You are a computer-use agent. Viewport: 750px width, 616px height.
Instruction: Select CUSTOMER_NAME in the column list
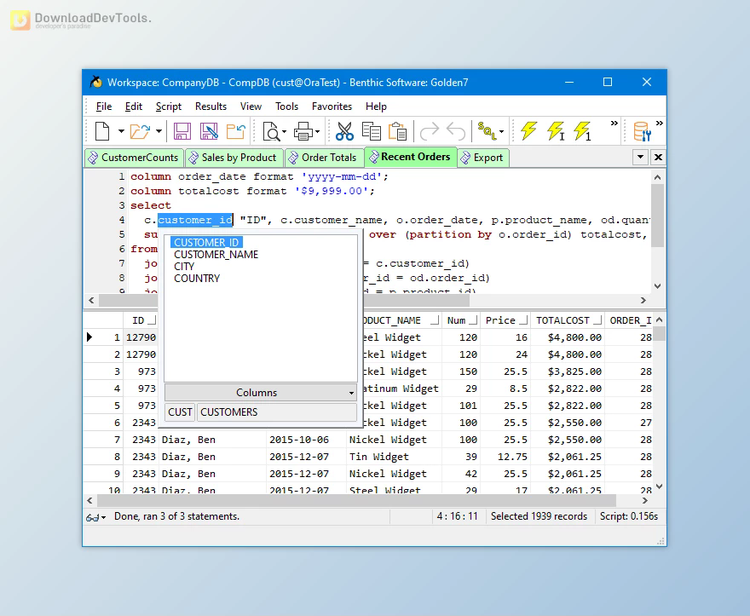pos(216,254)
